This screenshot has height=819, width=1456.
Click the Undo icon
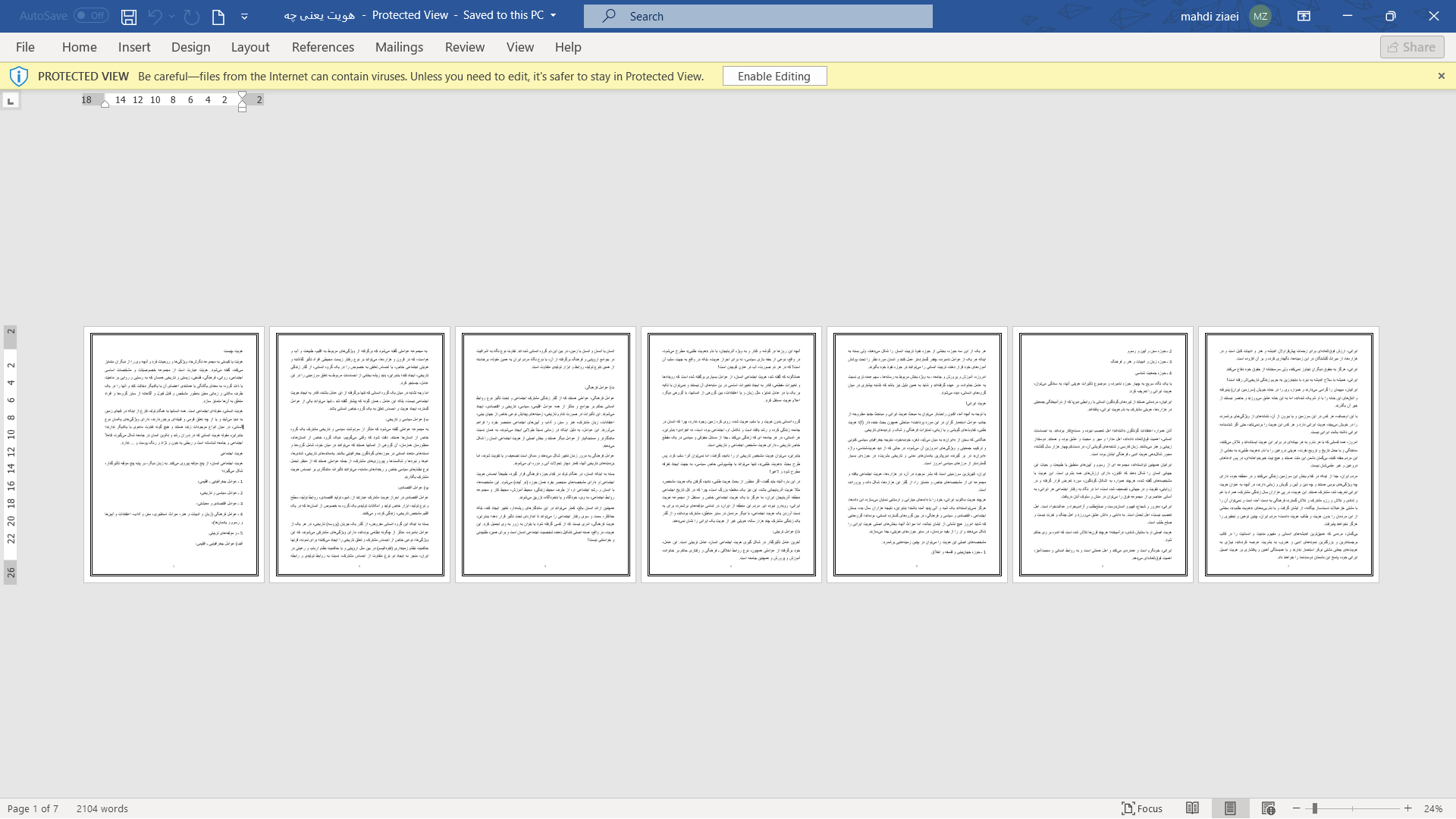tap(154, 16)
